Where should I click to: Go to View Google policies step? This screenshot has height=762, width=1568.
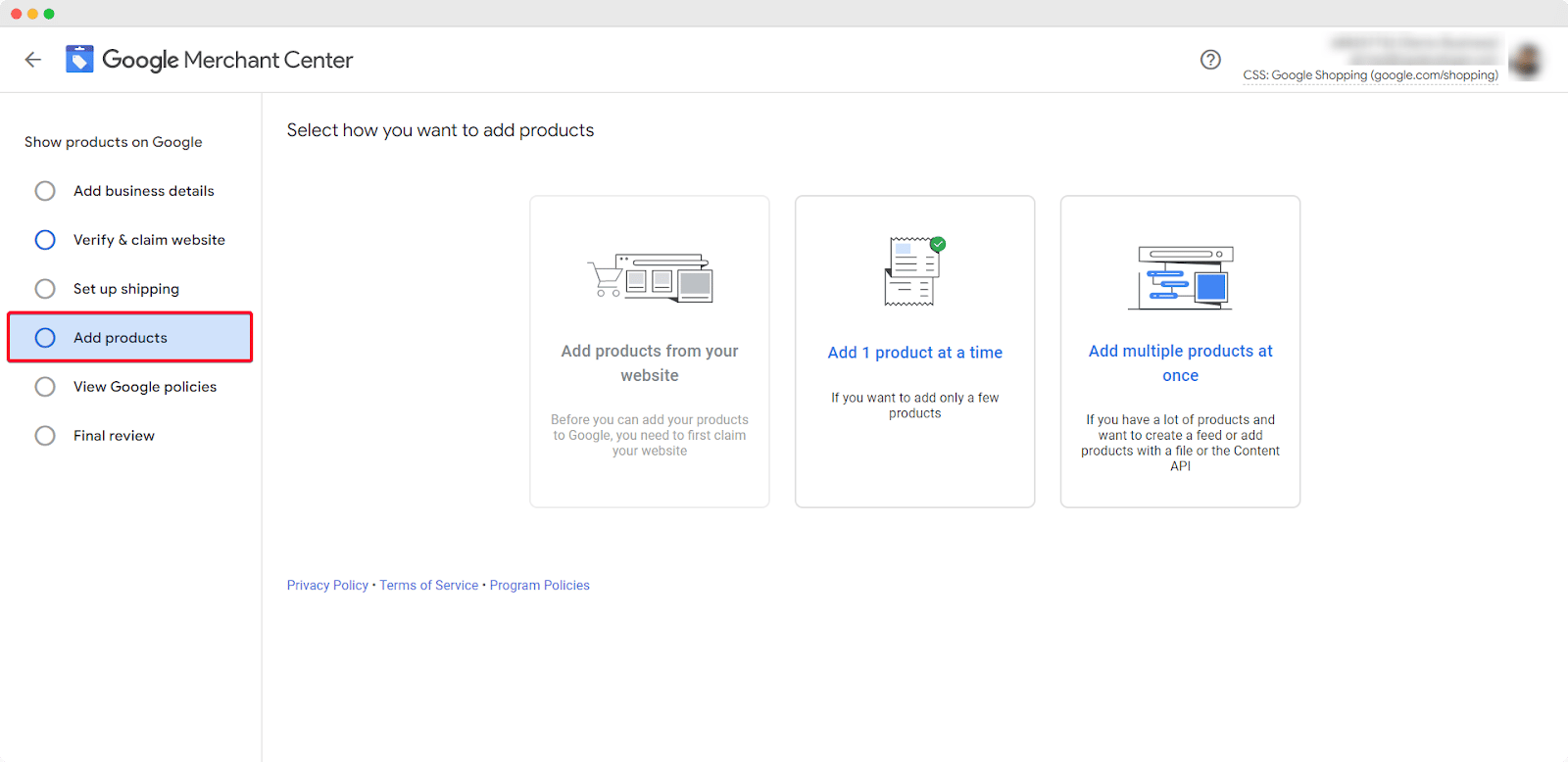[145, 387]
